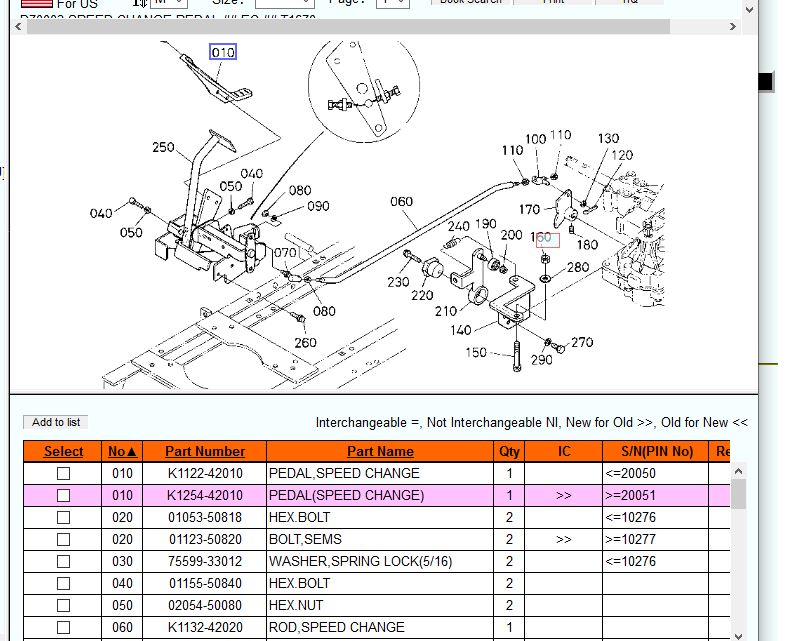Screen dimensions: 804x641
Task: Click diagram pane scroll-right arrow
Action: click(x=733, y=27)
